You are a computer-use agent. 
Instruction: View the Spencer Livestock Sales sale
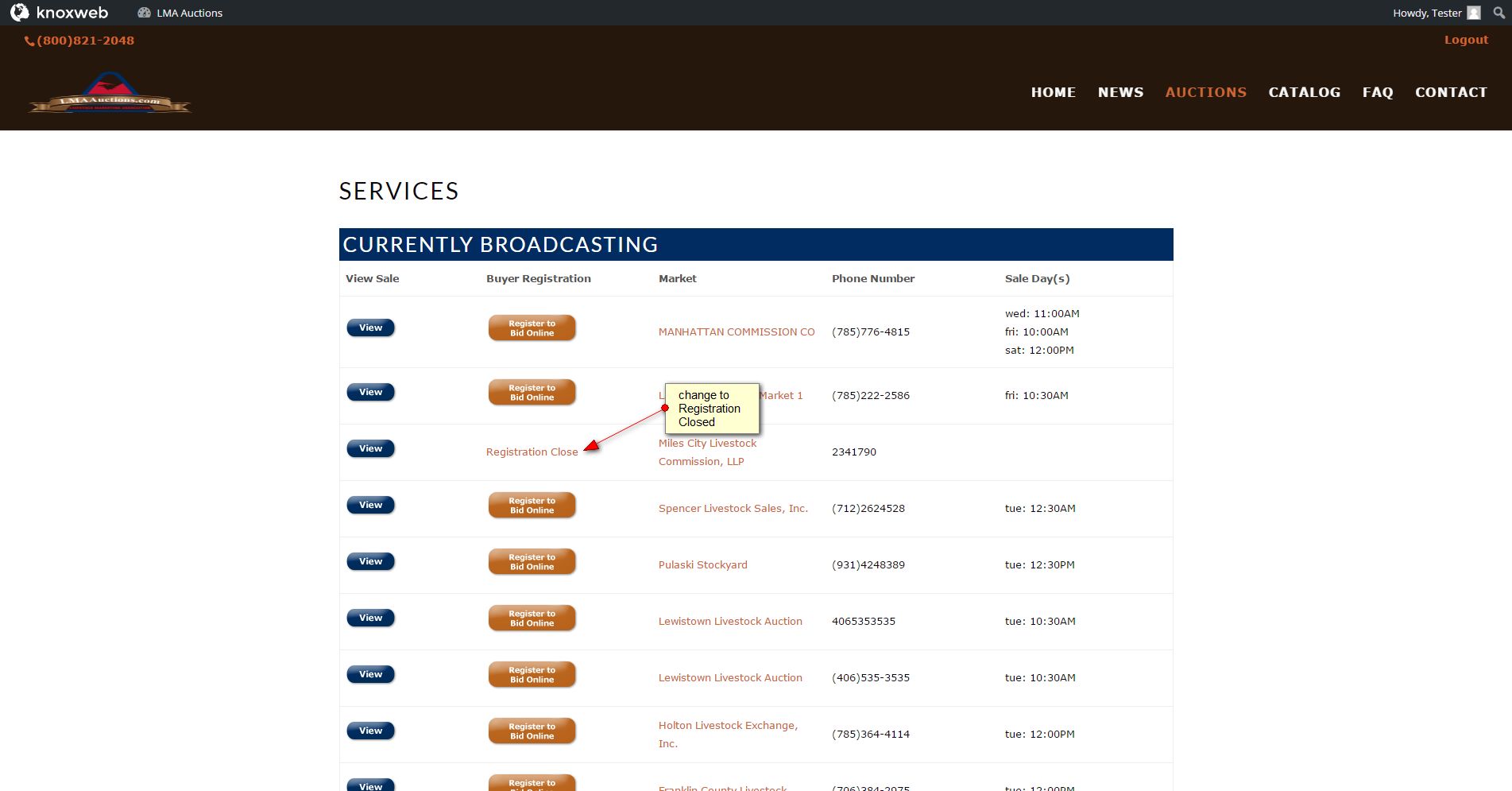(x=370, y=505)
